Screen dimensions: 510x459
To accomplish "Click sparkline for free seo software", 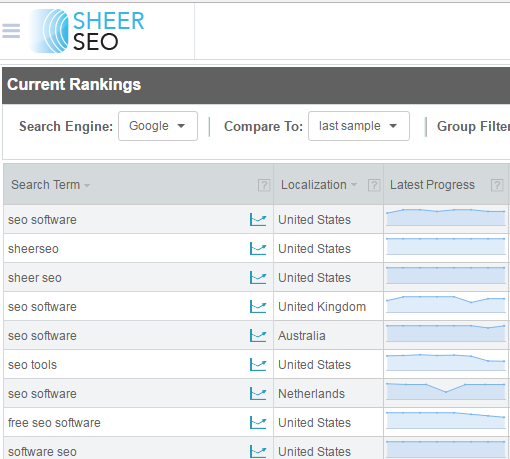I will (446, 420).
